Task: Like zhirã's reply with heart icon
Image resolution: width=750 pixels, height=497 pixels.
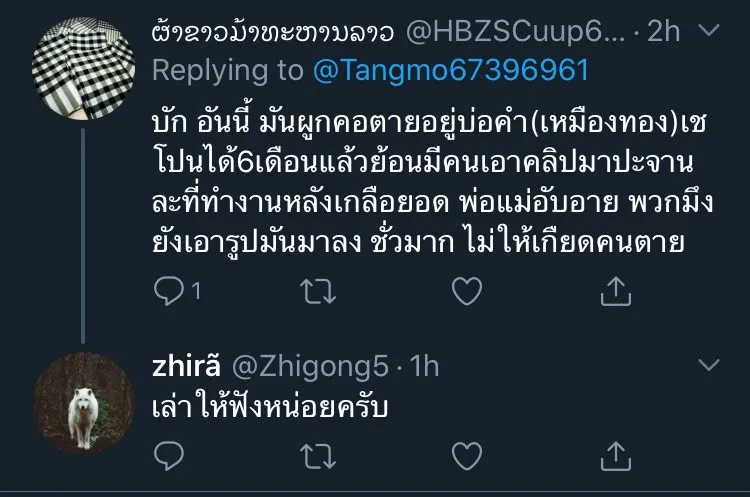Action: coord(467,456)
